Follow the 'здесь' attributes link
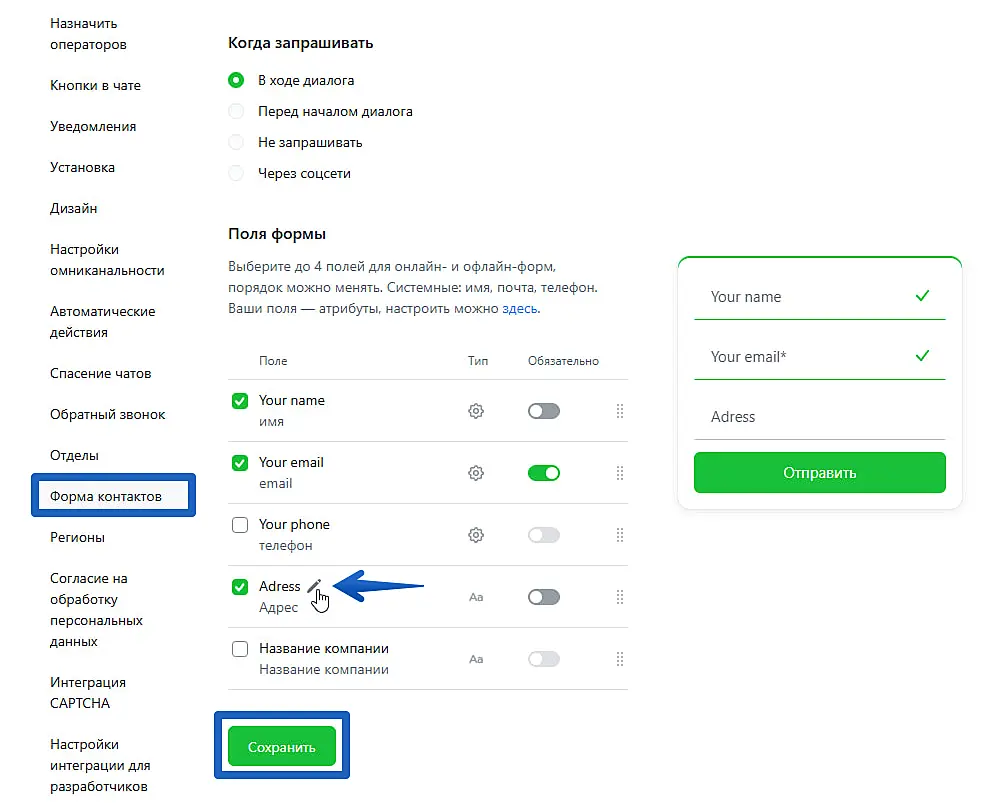This screenshot has width=988, height=803. [519, 309]
